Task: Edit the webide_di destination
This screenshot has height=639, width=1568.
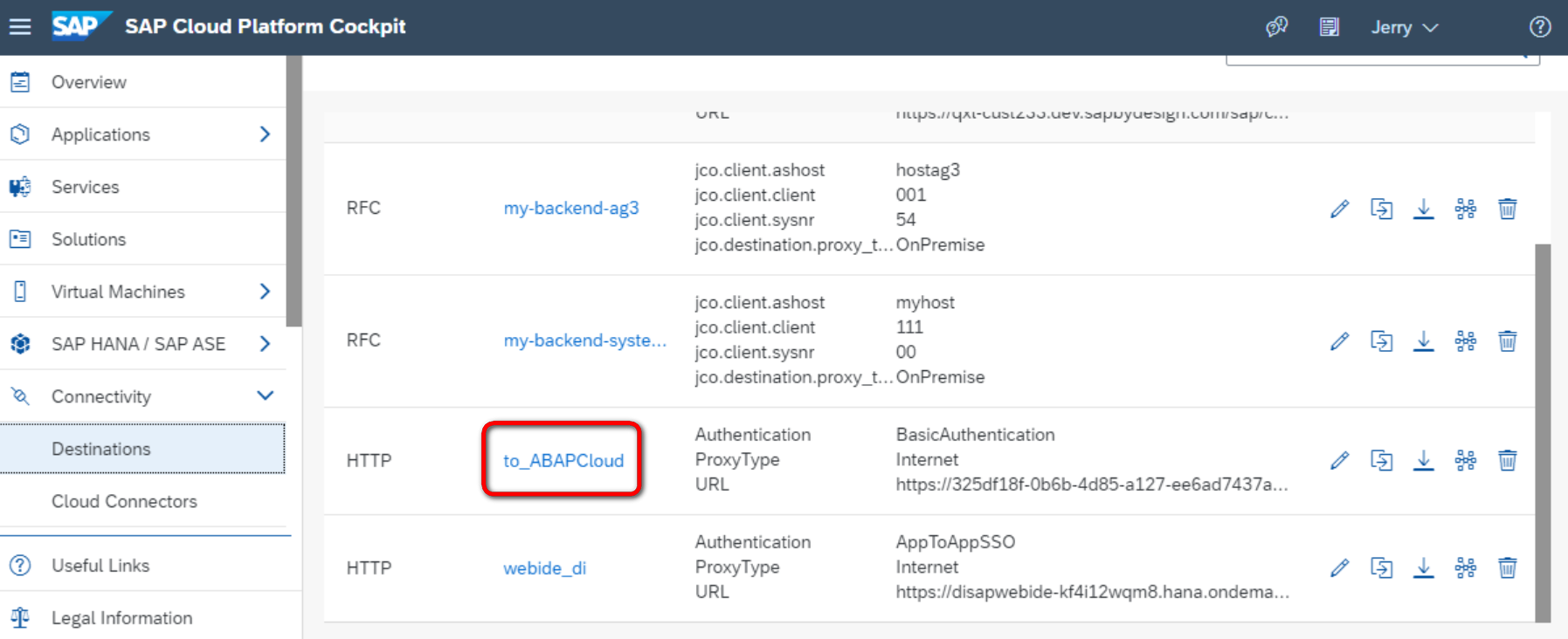Action: (x=1340, y=568)
